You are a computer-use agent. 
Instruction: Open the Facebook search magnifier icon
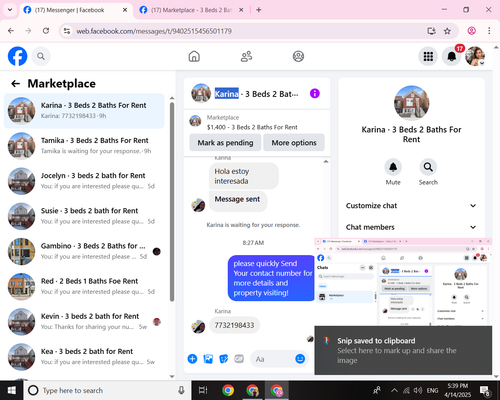point(41,56)
